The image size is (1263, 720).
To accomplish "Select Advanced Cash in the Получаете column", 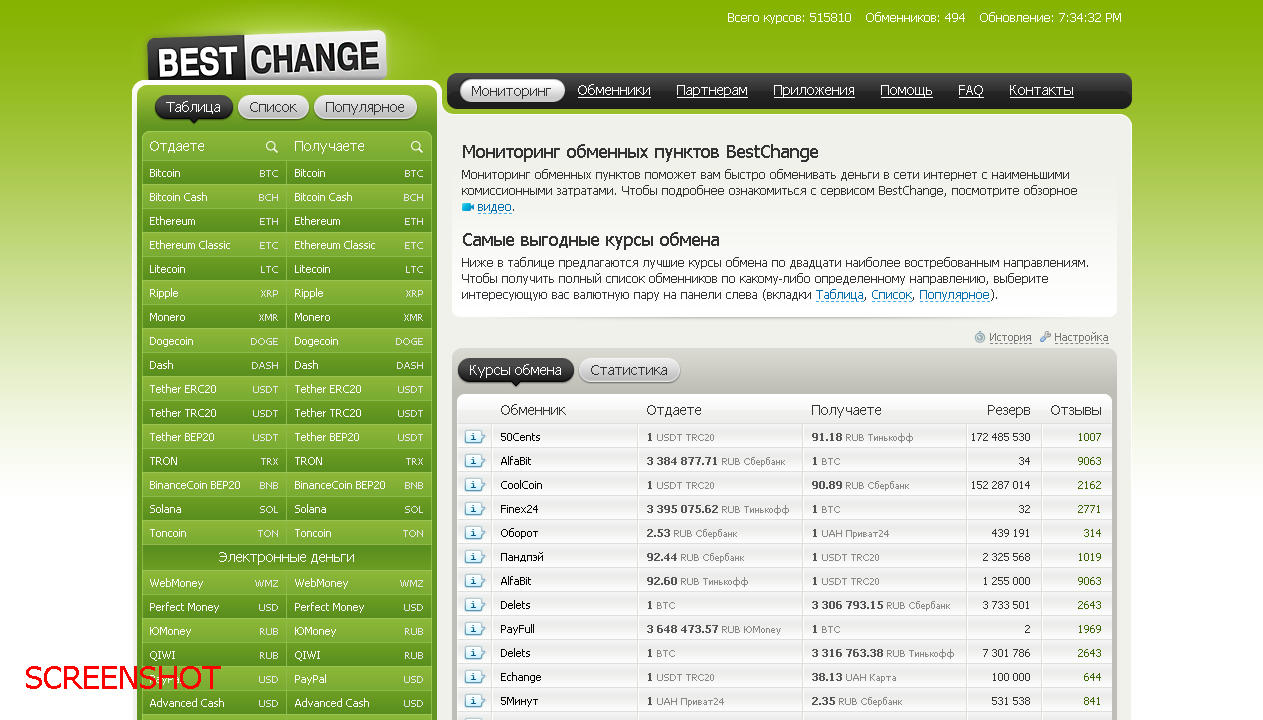I will tap(359, 703).
